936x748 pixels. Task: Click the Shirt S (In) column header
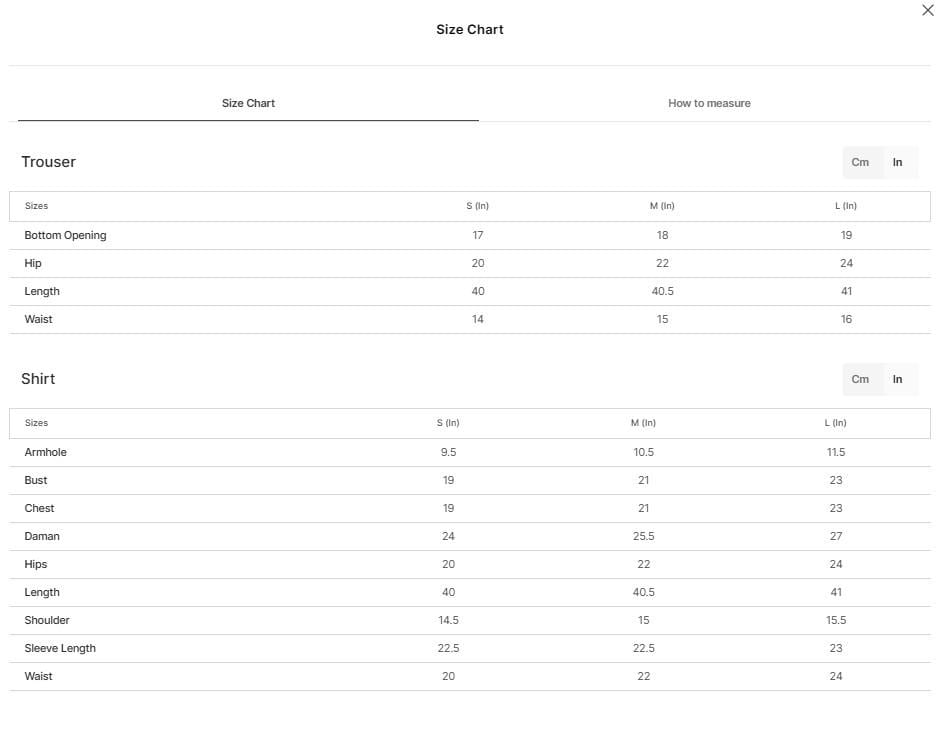[448, 423]
